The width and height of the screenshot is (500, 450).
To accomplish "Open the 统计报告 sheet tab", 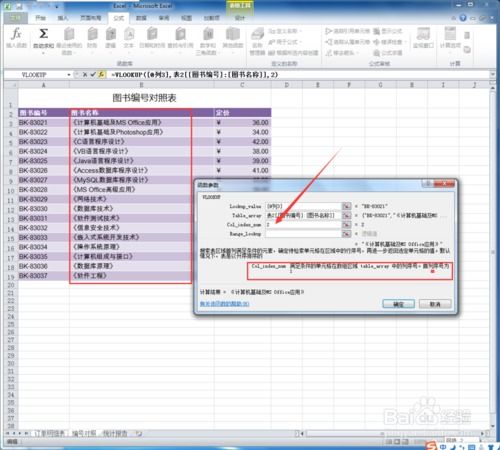I will [x=115, y=434].
